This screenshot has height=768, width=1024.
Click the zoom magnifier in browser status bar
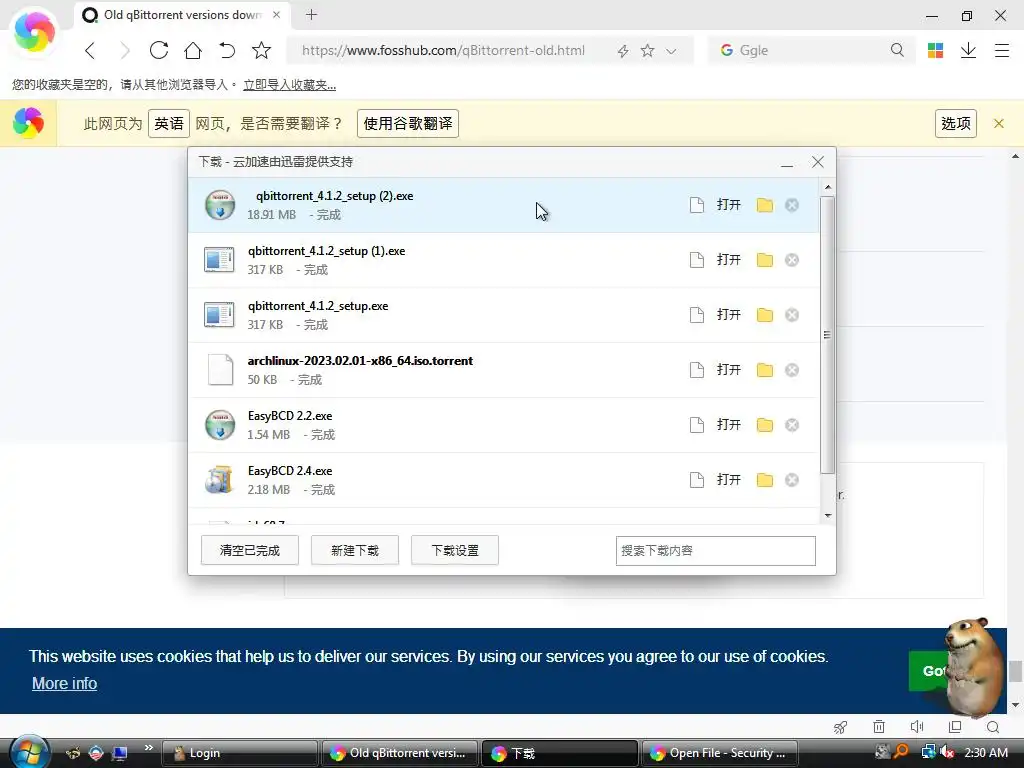point(993,727)
